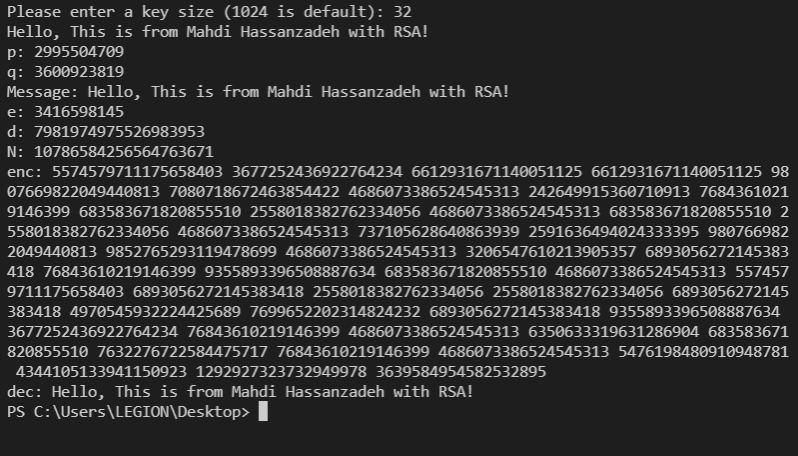The image size is (798, 456).
Task: Click the e value 3416598145
Action: (x=79, y=111)
